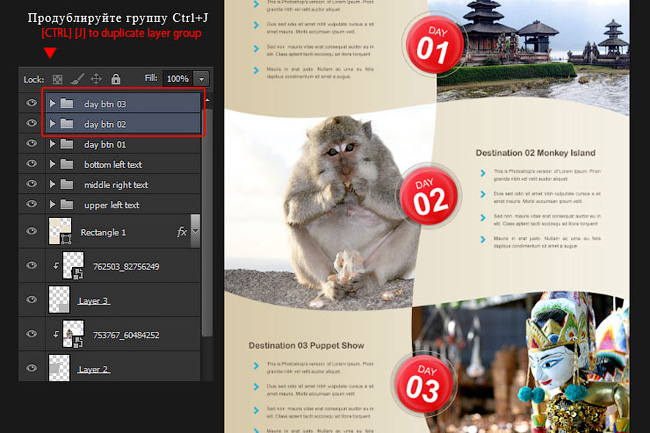
Task: Select the middle right text group name
Action: [116, 185]
